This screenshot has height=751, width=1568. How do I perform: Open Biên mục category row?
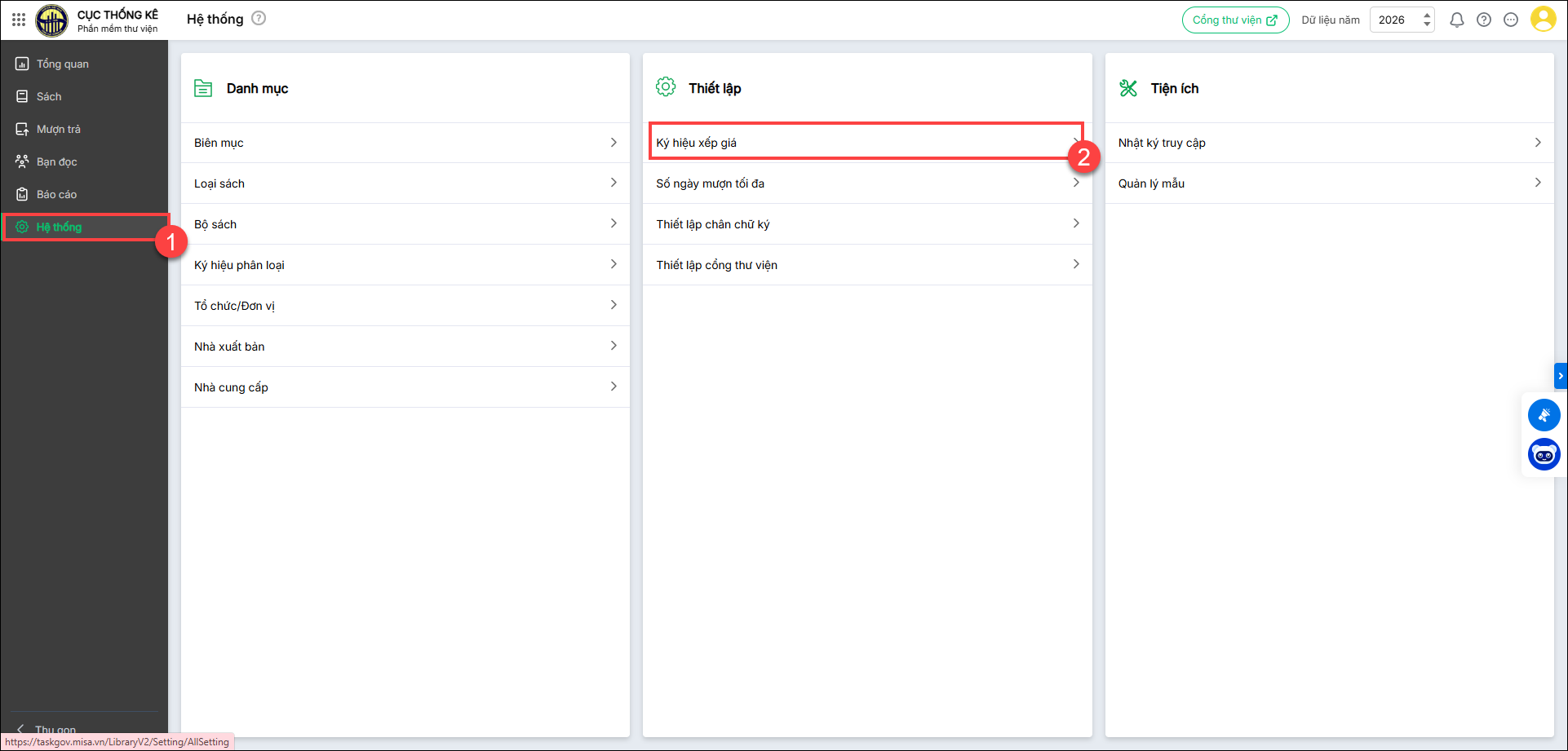coord(405,143)
